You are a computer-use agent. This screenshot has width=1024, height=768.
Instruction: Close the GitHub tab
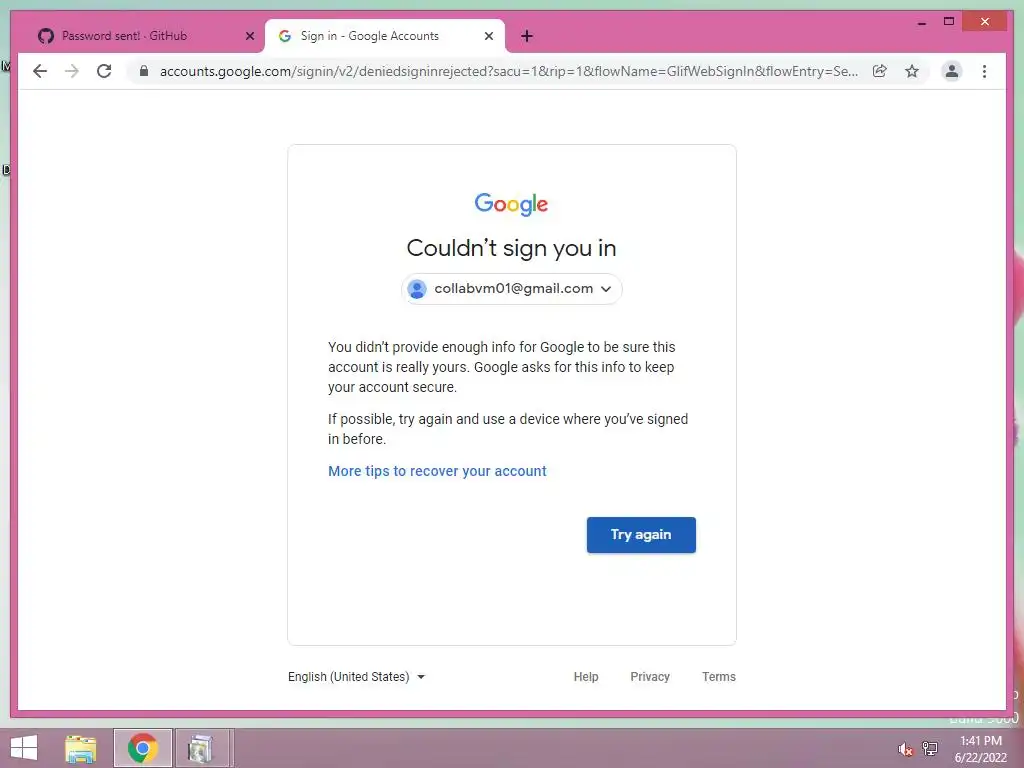click(249, 36)
